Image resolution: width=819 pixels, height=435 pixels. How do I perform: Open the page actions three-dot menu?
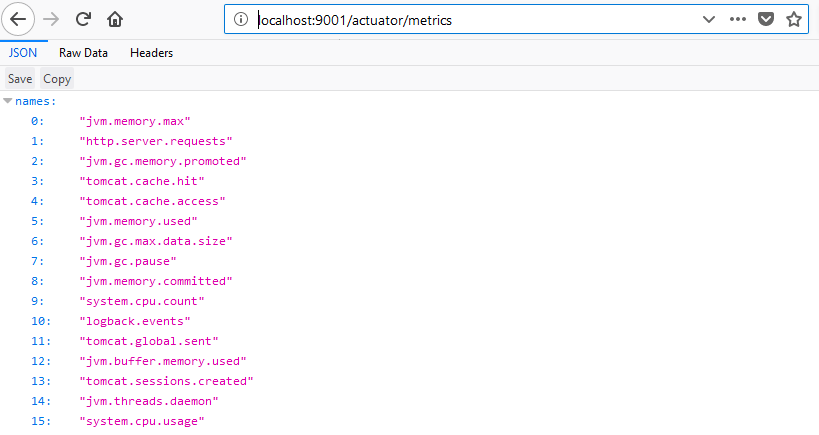pos(738,19)
